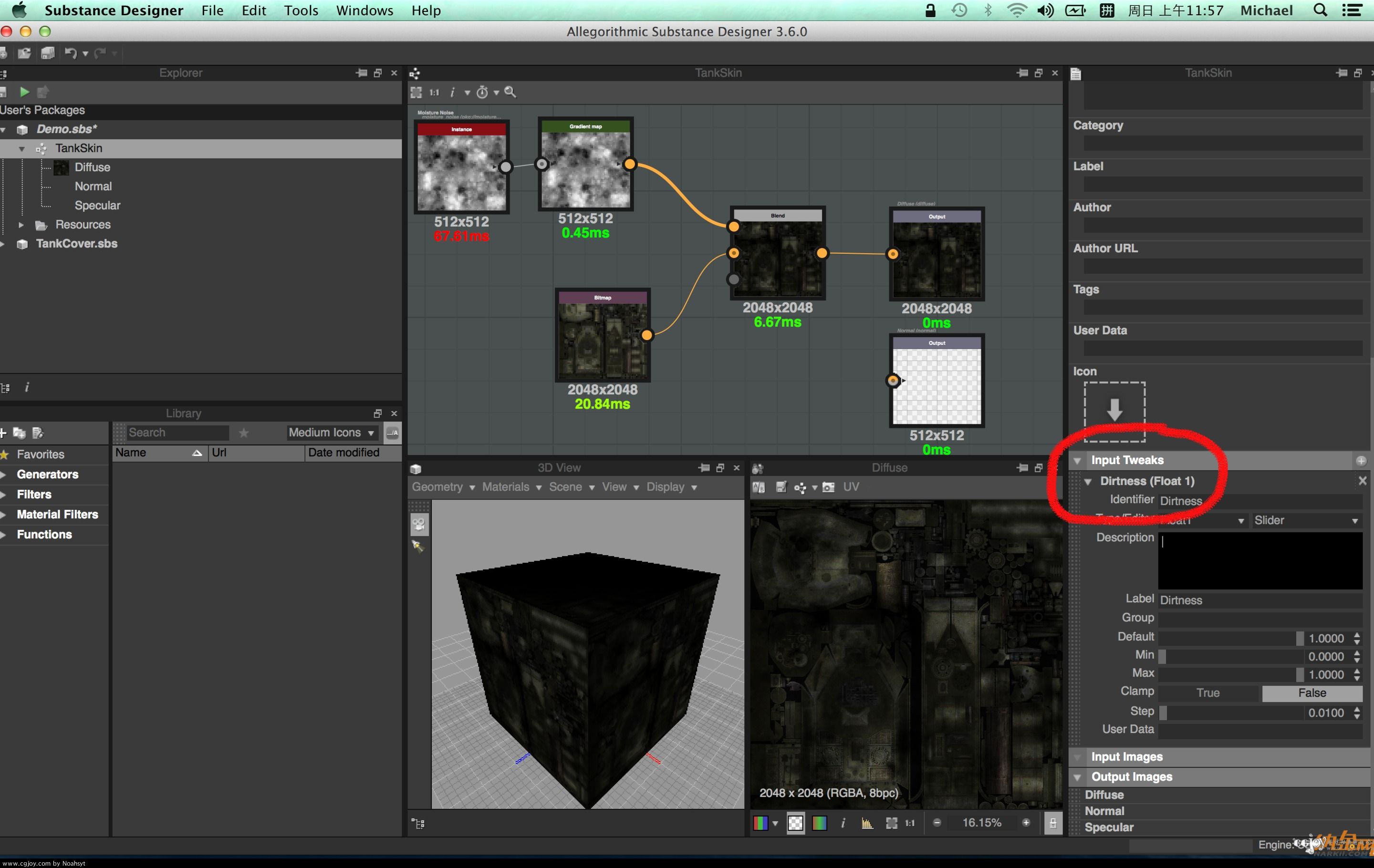
Task: Adjust the Max value slider
Action: [1231, 675]
